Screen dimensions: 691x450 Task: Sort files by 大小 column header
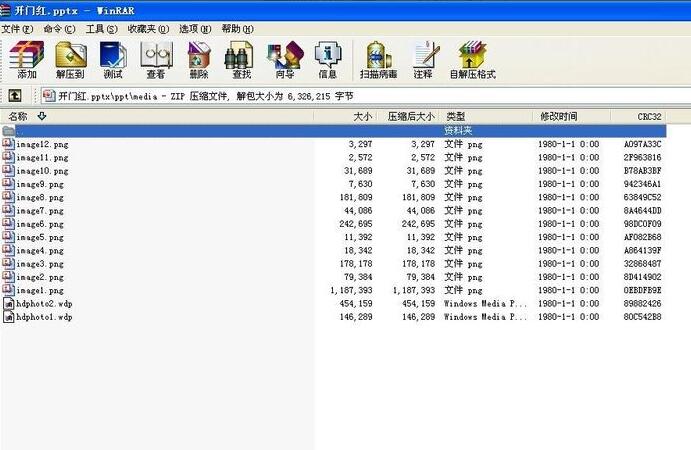tap(362, 117)
